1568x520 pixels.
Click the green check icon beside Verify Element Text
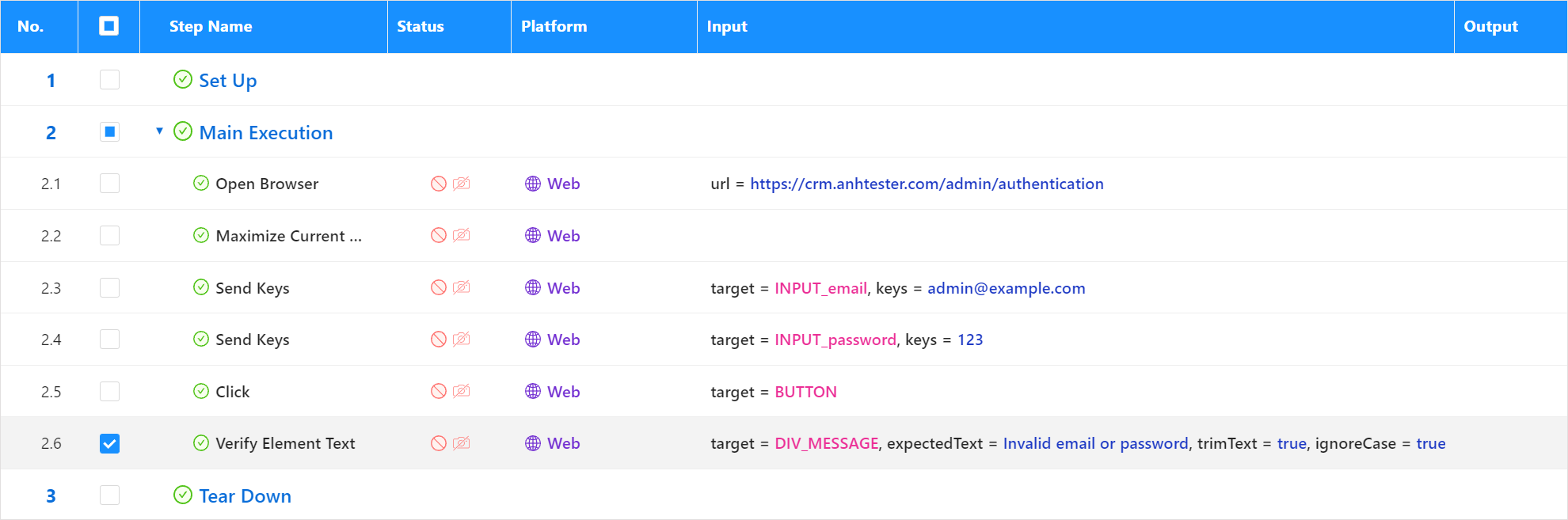(201, 442)
